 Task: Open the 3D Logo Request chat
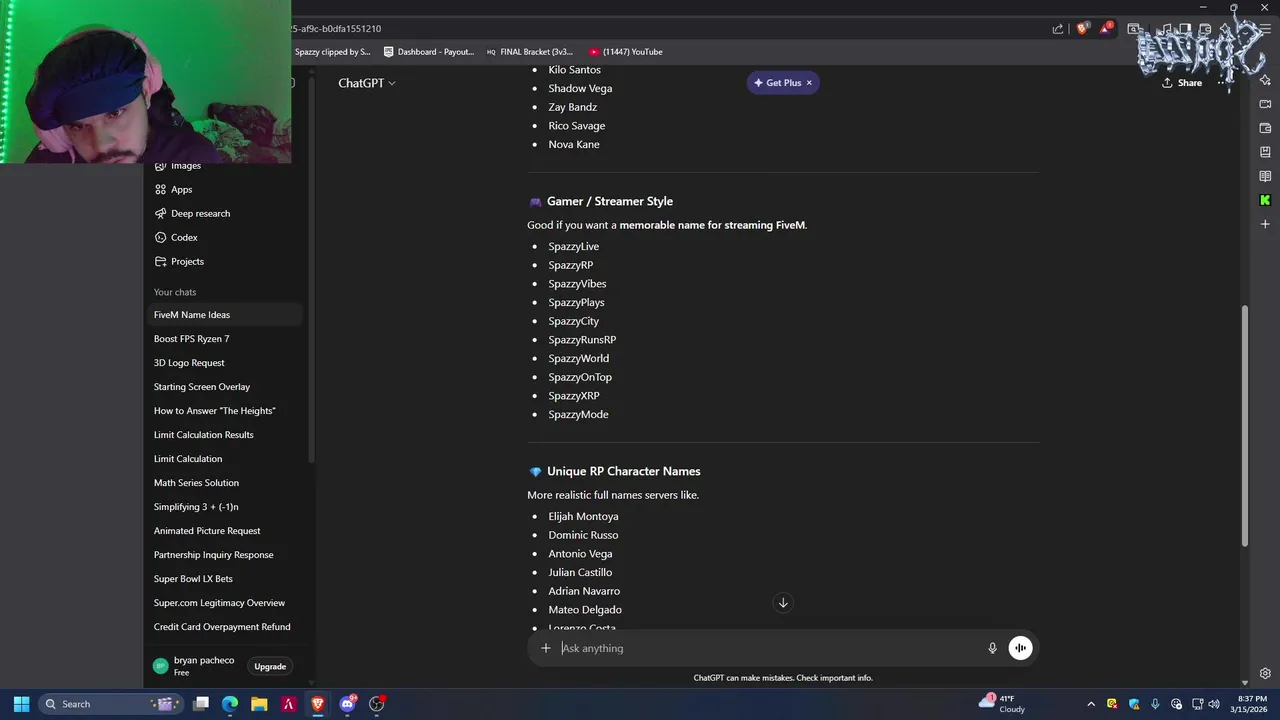tap(225, 363)
